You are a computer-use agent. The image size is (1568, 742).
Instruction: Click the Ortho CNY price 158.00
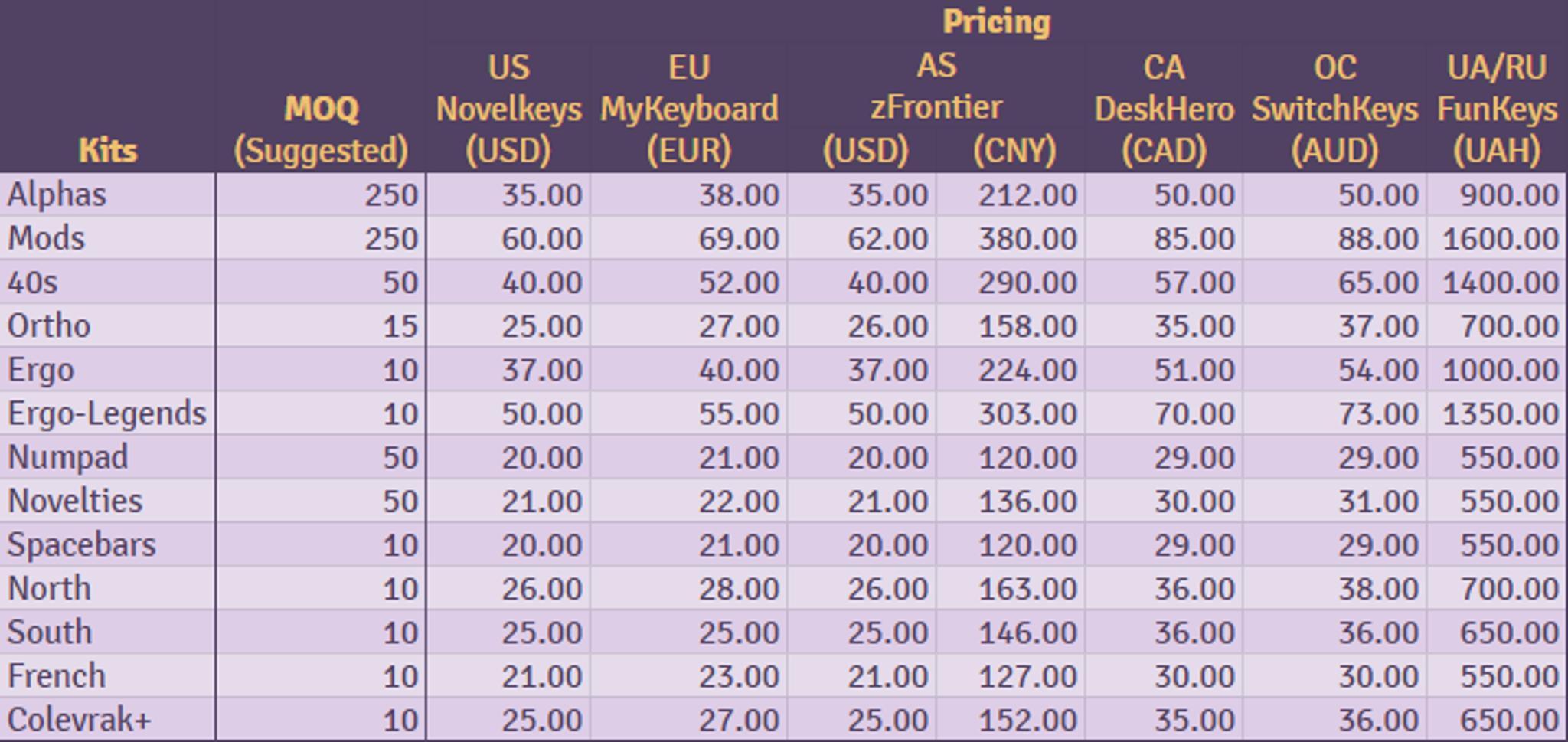click(x=1027, y=326)
